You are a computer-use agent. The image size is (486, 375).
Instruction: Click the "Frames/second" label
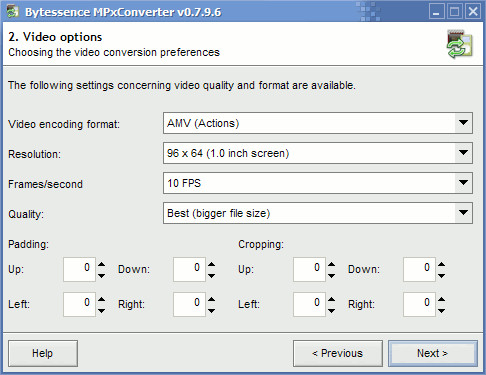[x=45, y=184]
